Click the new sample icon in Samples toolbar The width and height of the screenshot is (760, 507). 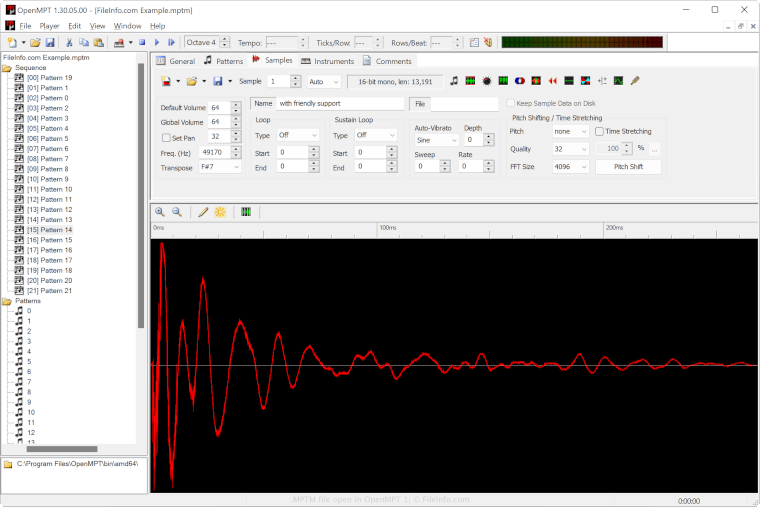pyautogui.click(x=164, y=81)
